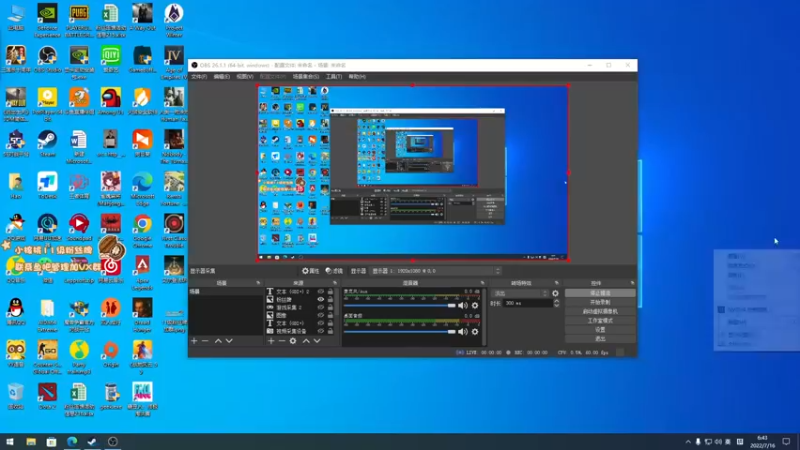The width and height of the screenshot is (800, 450).
Task: Move the scene up with the arrow
Action: (218, 341)
